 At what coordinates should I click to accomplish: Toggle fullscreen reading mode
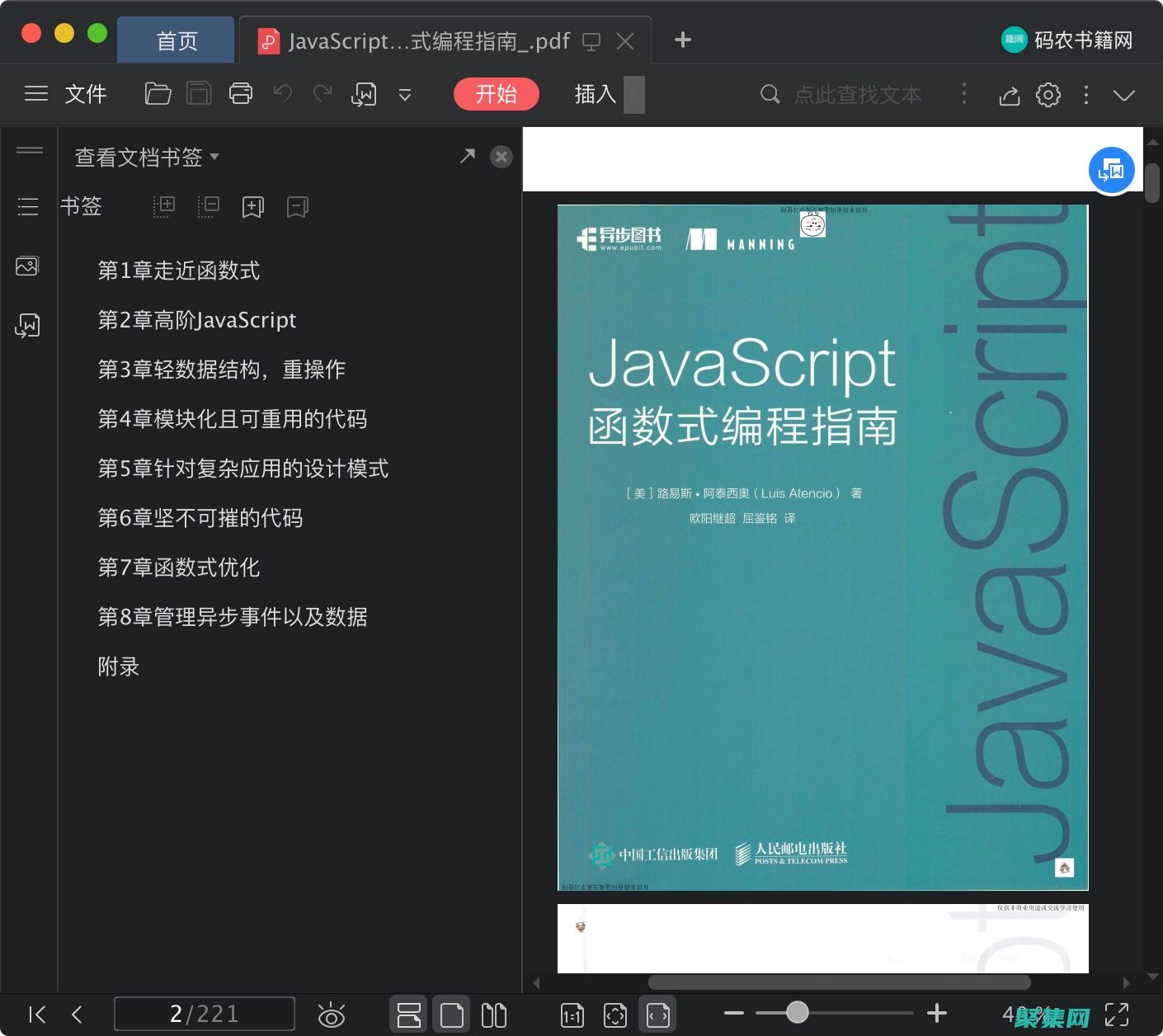click(1118, 1015)
